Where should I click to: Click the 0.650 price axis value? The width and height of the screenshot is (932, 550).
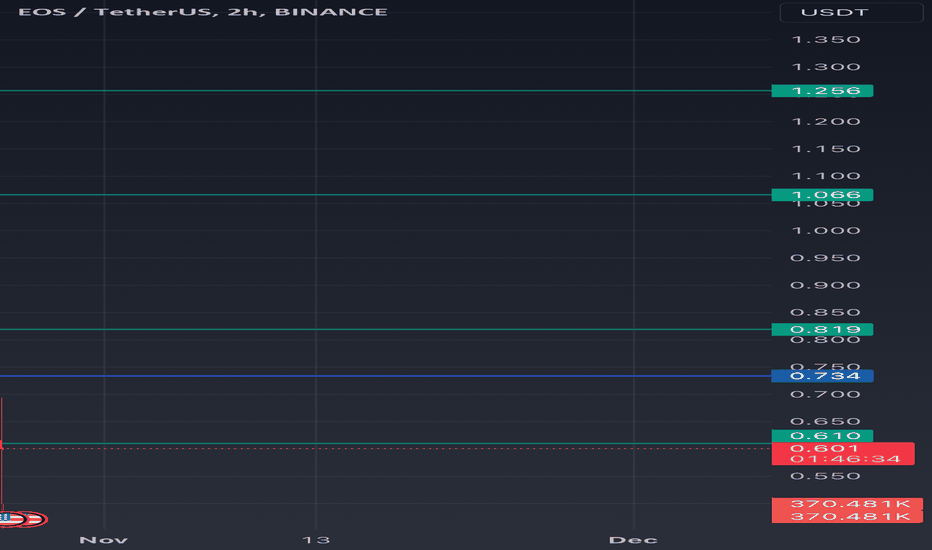coord(826,422)
